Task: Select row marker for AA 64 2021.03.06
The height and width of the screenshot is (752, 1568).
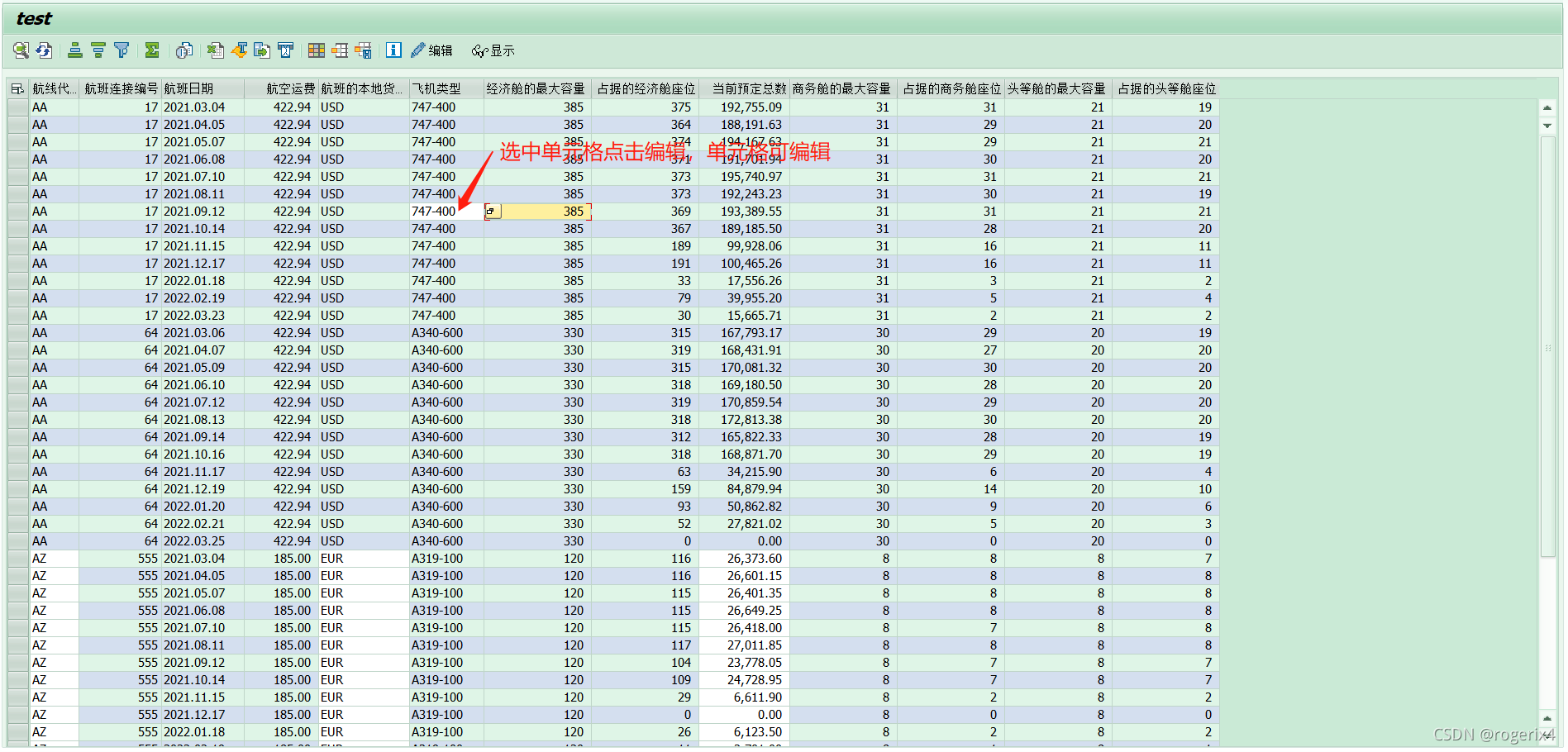Action: (18, 333)
